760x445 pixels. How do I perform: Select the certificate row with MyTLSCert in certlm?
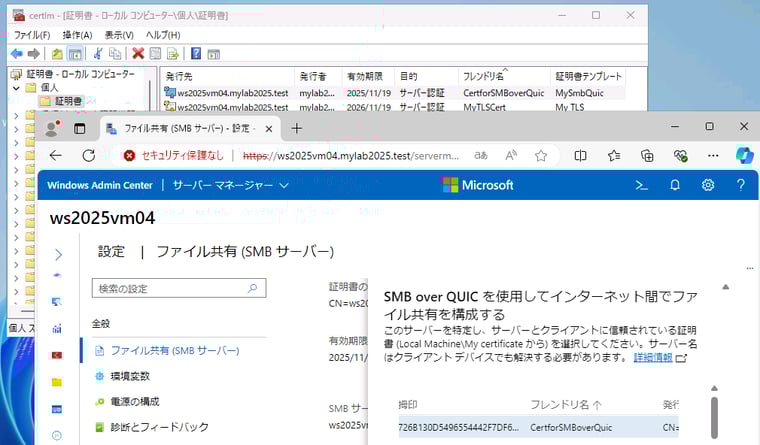pos(394,107)
